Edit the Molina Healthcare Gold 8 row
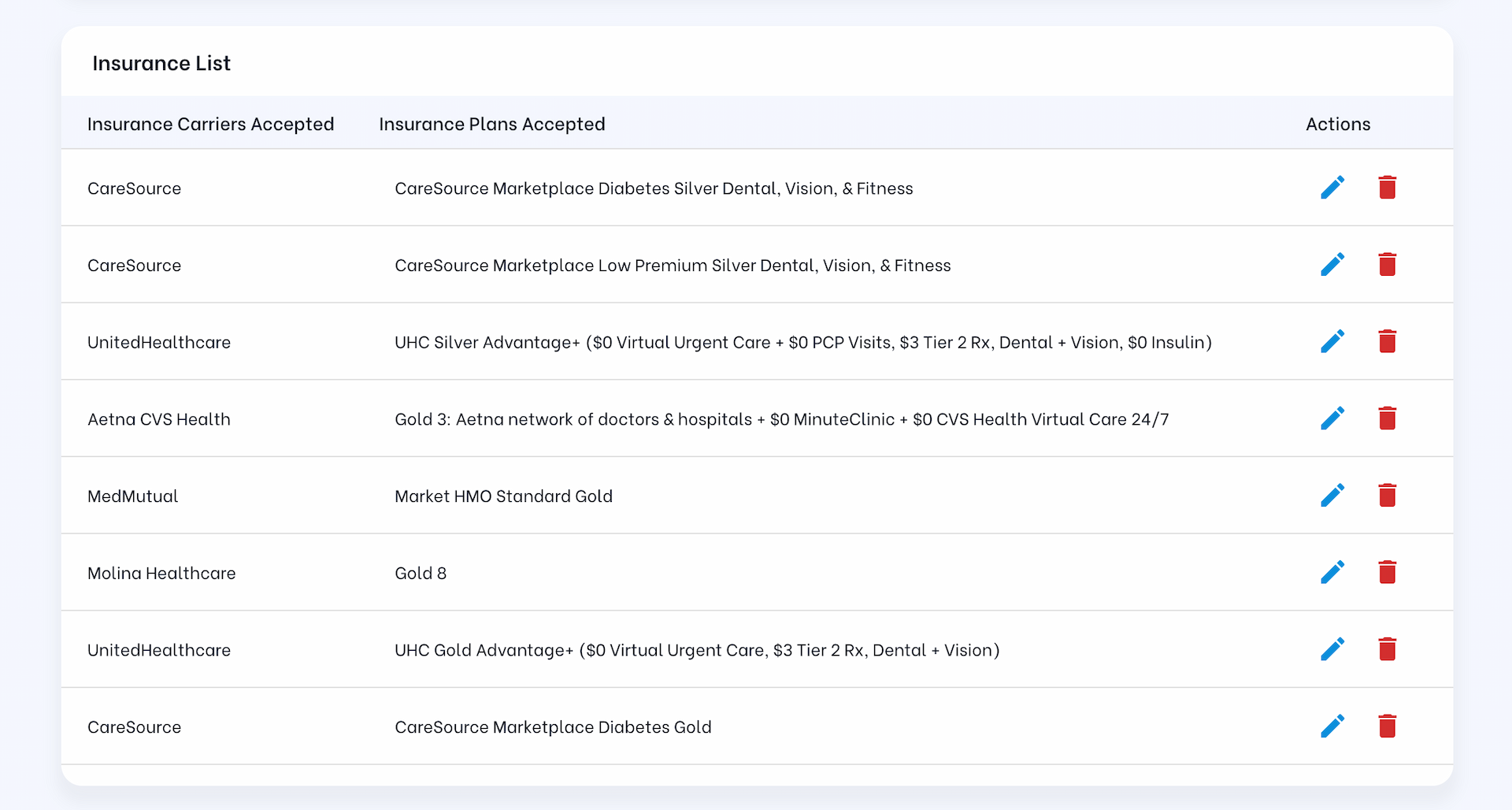Image resolution: width=1512 pixels, height=810 pixels. pyautogui.click(x=1332, y=572)
